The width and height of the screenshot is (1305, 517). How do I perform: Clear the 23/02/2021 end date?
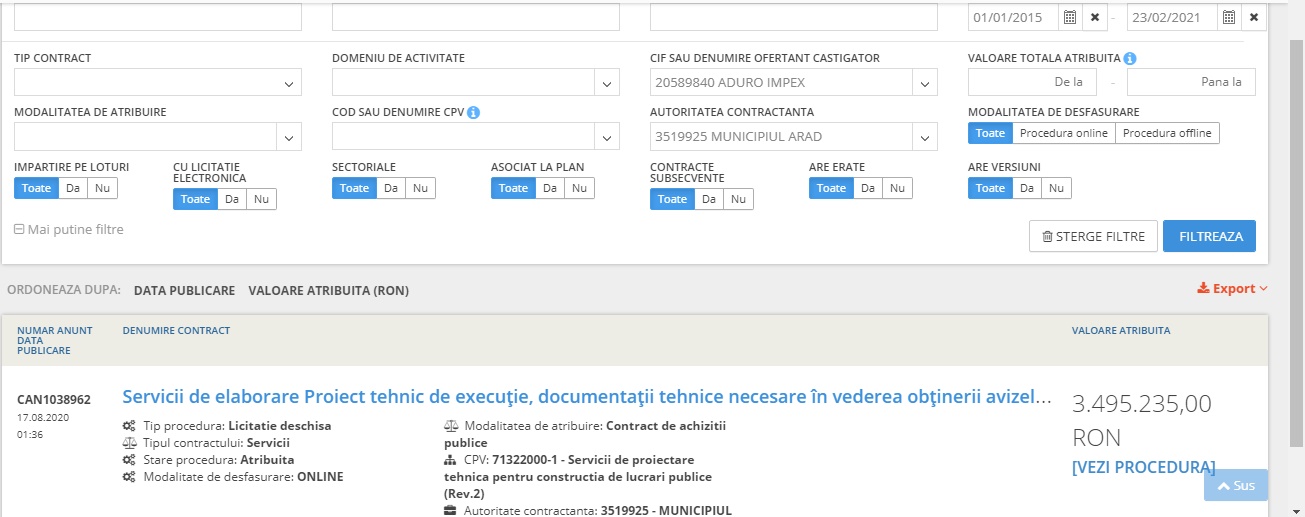click(x=1254, y=17)
